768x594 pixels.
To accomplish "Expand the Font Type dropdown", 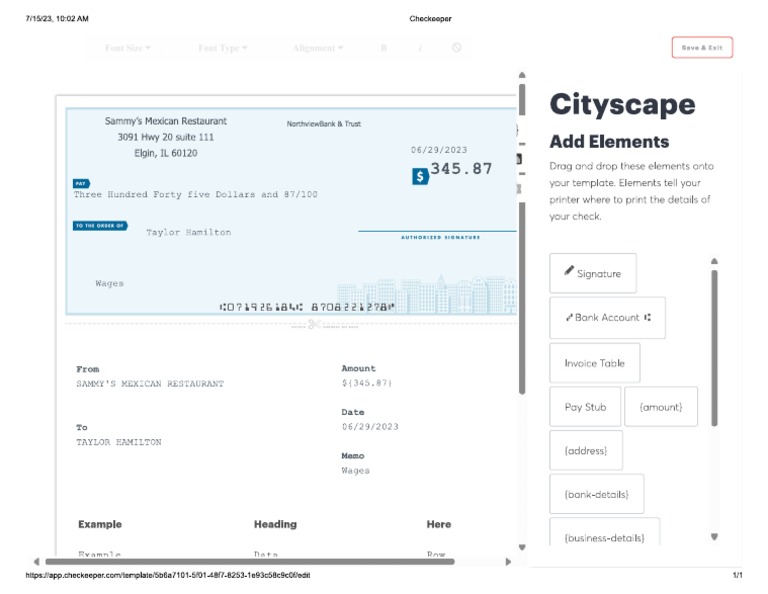I will [x=222, y=48].
